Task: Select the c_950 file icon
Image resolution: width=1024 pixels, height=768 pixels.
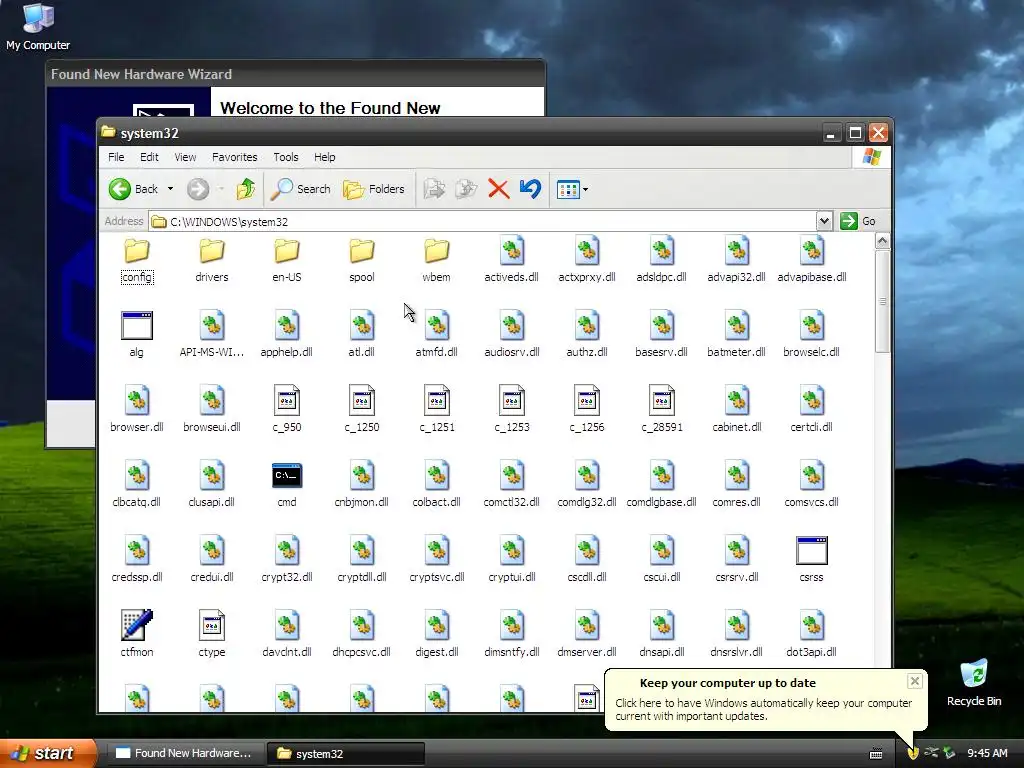Action: coord(287,409)
